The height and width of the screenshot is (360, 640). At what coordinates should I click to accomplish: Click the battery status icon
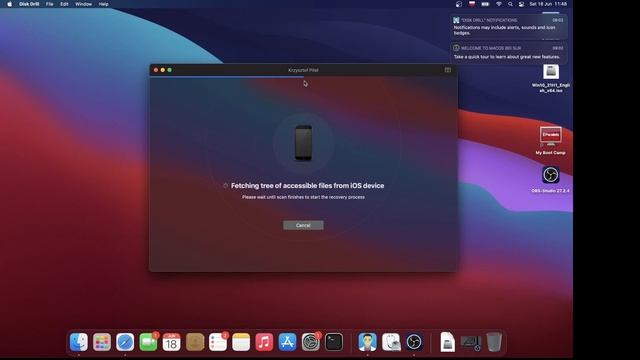coord(485,4)
